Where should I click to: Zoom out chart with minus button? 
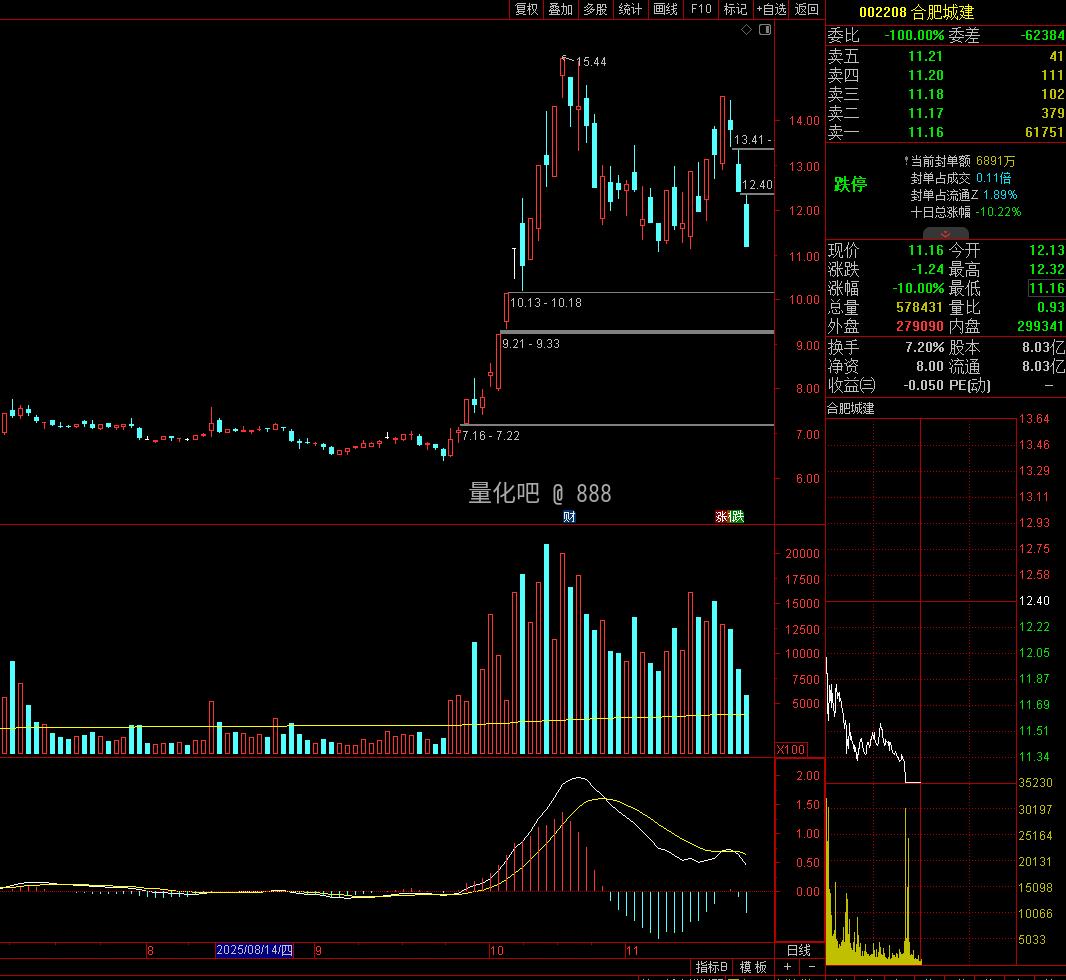point(811,967)
